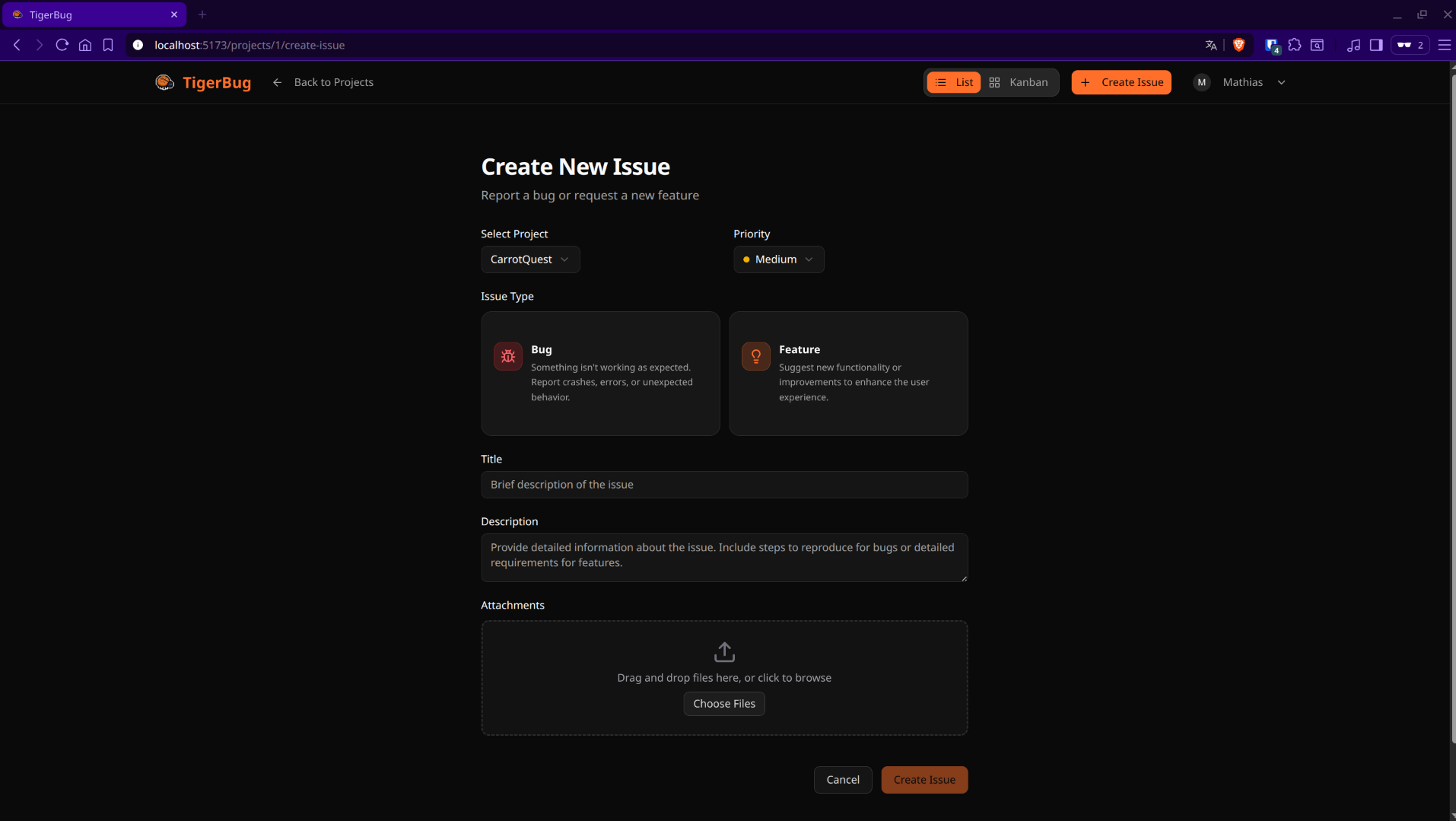Close the TigerBug tab
Image resolution: width=1456 pixels, height=821 pixels.
(x=174, y=14)
